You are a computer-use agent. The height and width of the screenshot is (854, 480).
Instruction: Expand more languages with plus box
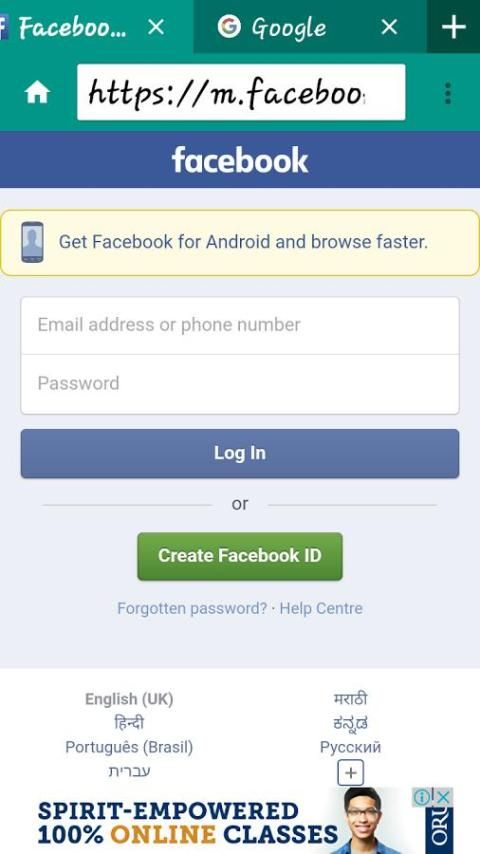pyautogui.click(x=350, y=773)
